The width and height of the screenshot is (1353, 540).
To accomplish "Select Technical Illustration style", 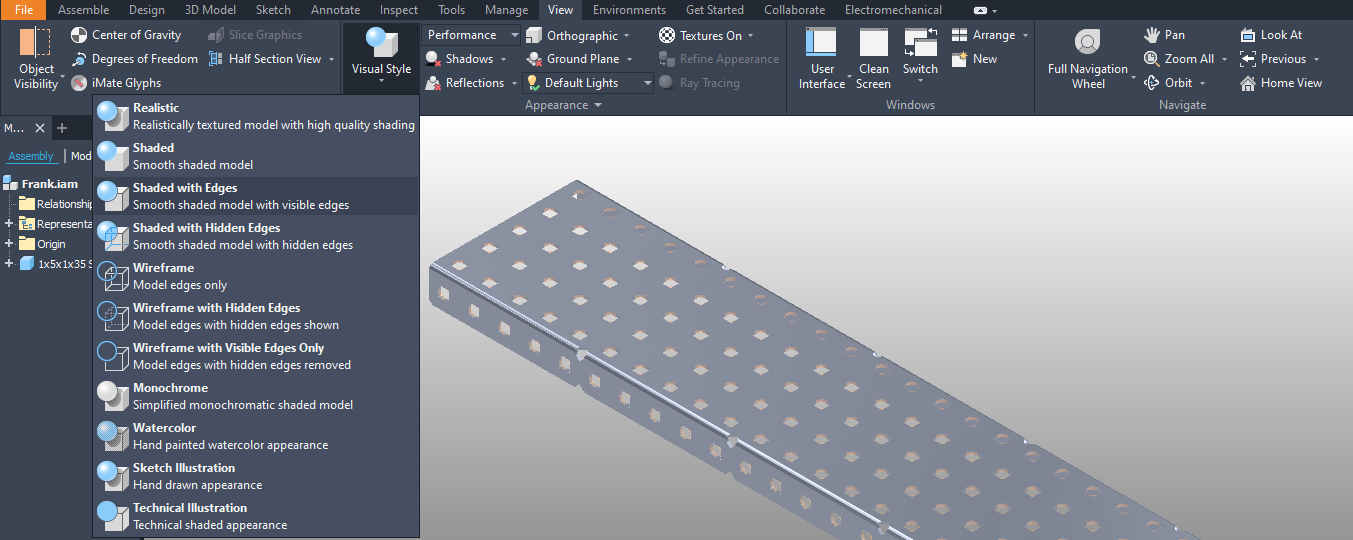I will [x=256, y=516].
